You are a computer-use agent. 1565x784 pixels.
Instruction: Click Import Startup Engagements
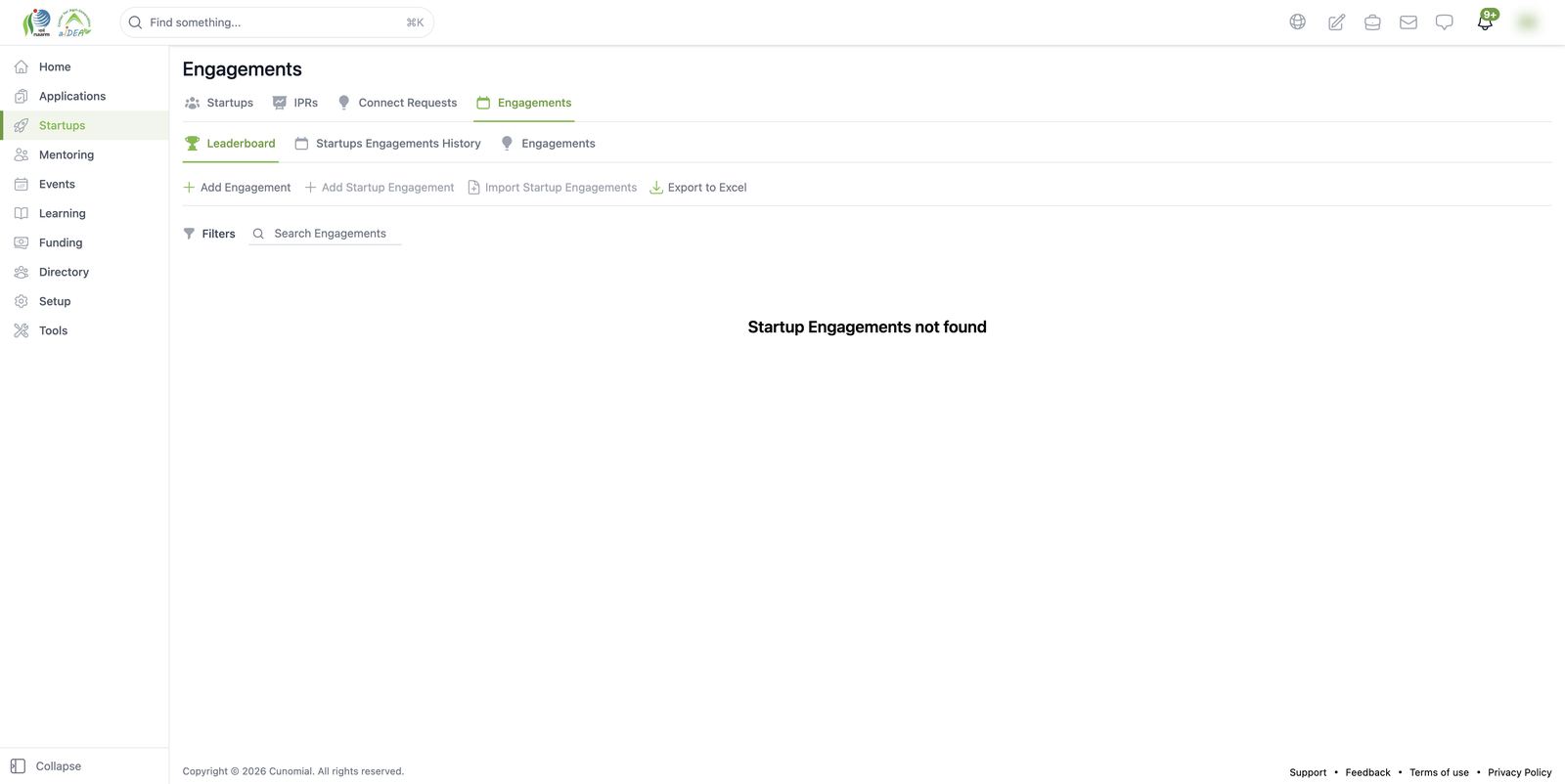tap(552, 188)
